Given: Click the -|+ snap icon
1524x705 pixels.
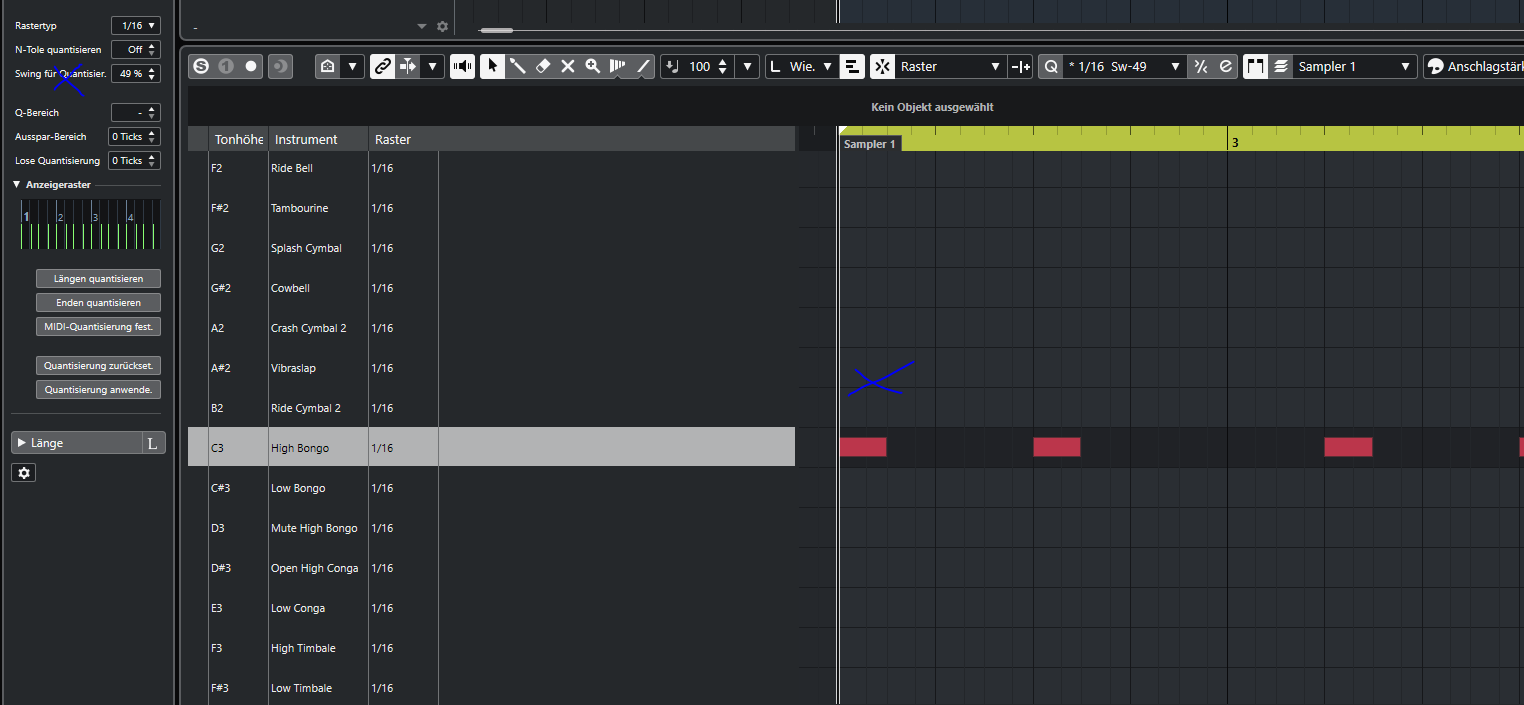Looking at the screenshot, I should 1020,66.
